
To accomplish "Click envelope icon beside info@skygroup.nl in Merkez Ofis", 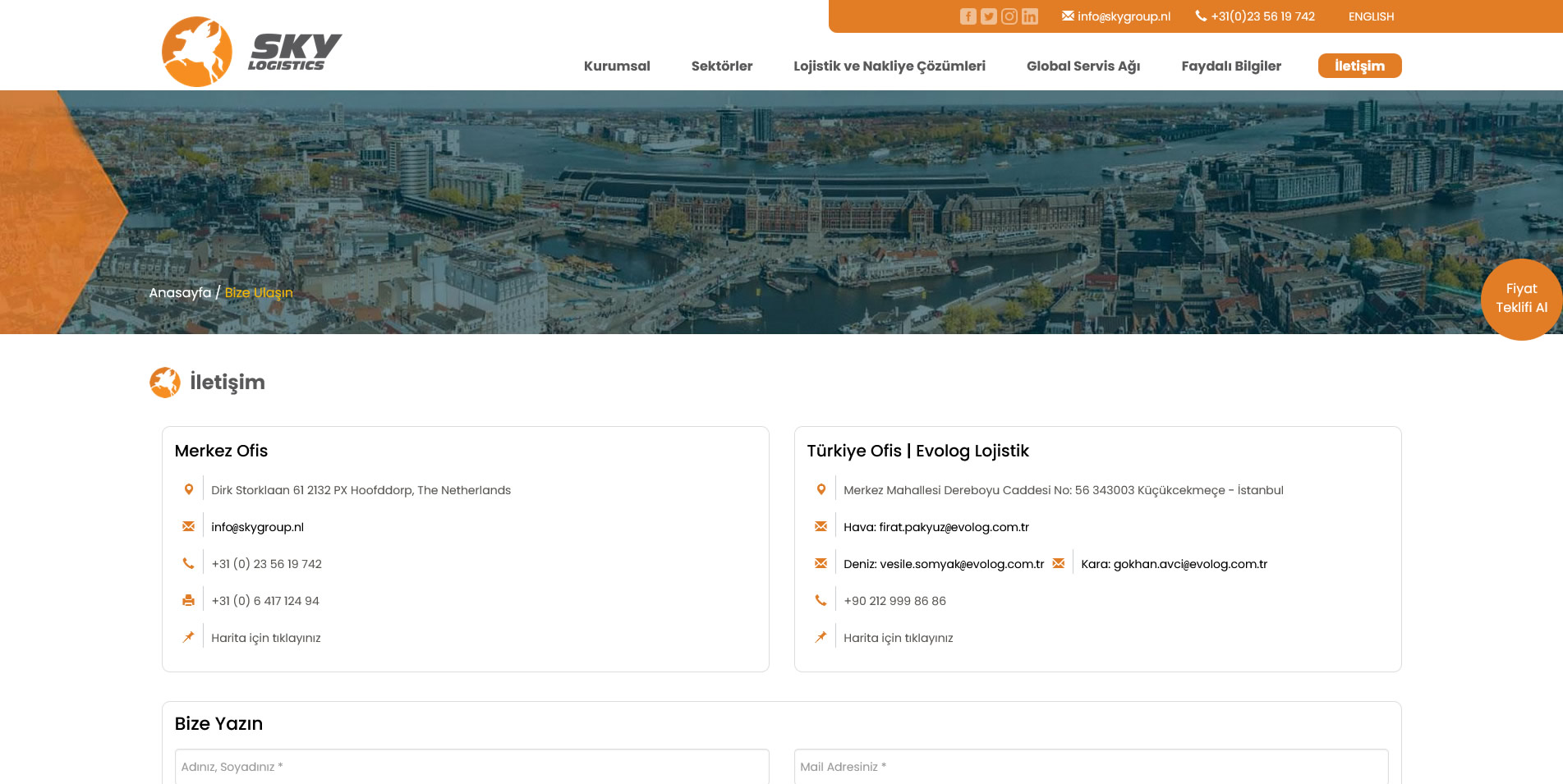I will tap(189, 526).
